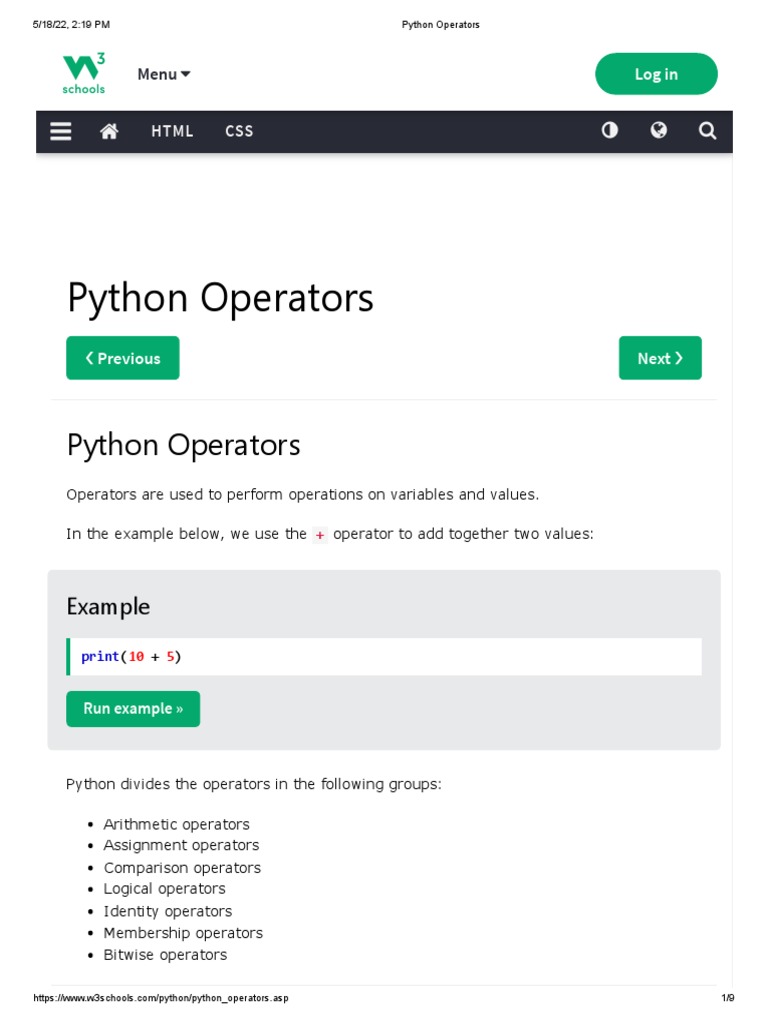
Task: Click the Comparison operators list item
Action: click(182, 868)
